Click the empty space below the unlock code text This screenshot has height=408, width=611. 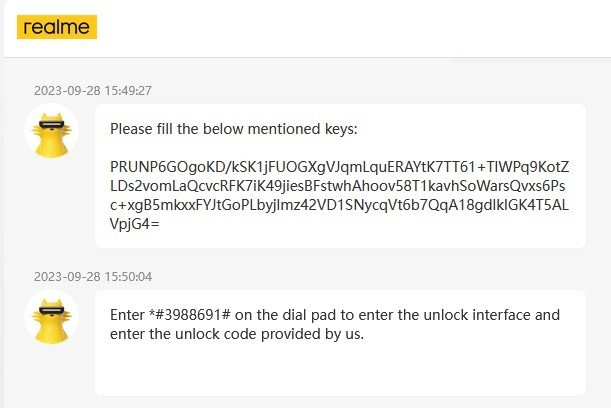tap(340, 368)
